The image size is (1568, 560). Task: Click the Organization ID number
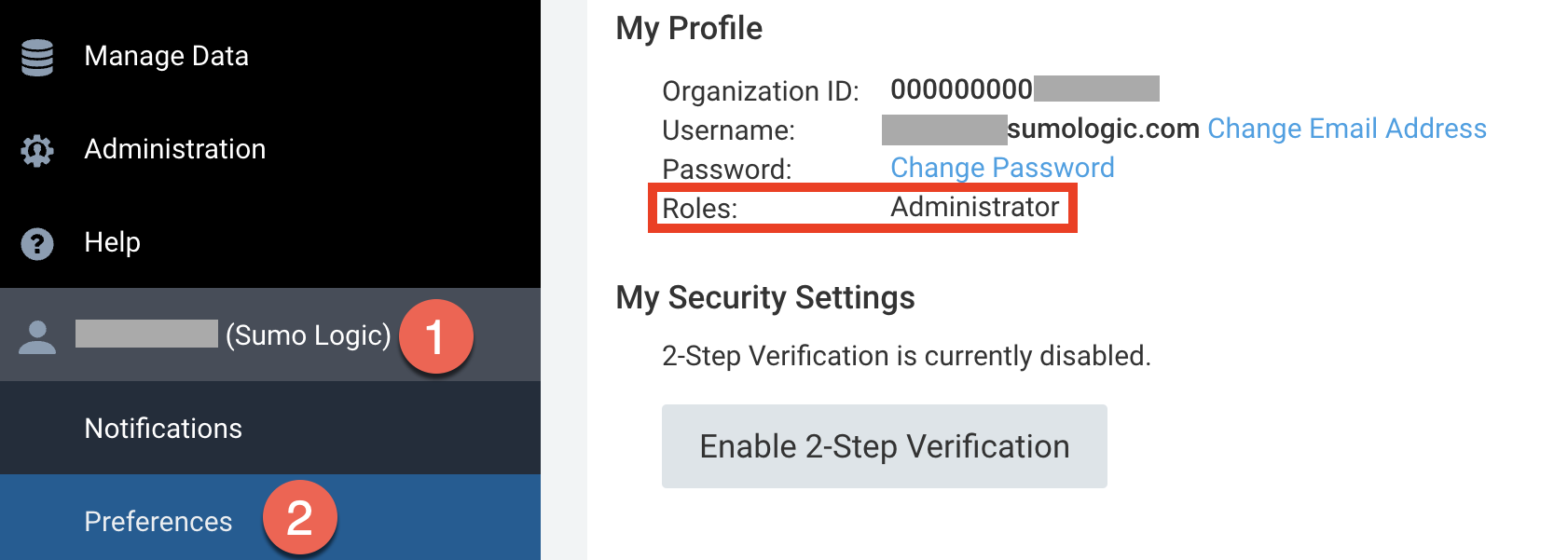point(961,89)
